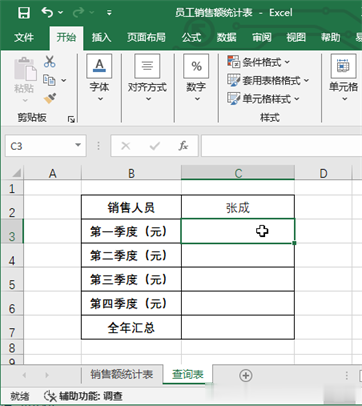
Task: Open 条件格式 conditional formatting menu
Action: pyautogui.click(x=259, y=62)
